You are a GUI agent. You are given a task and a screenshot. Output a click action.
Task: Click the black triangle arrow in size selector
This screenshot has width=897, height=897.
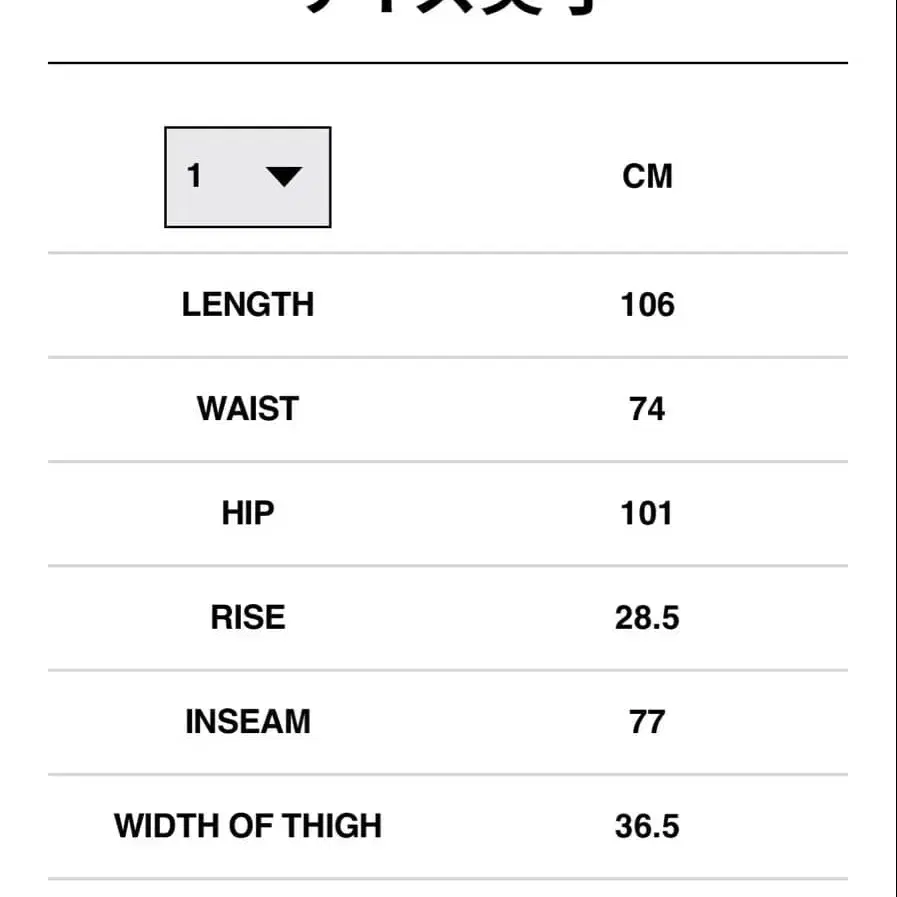(284, 177)
